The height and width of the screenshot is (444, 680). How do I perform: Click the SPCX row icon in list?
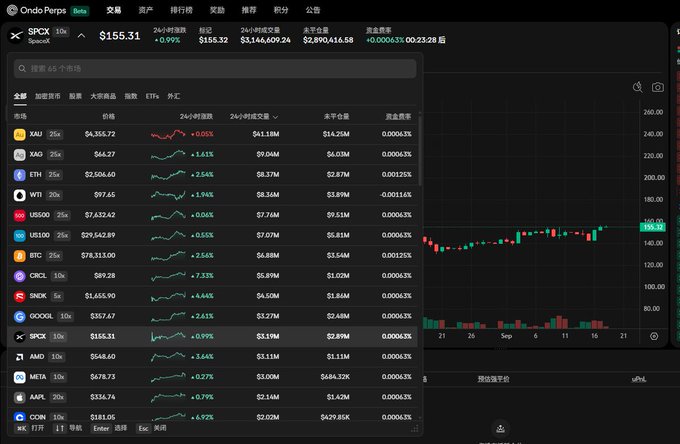(x=20, y=337)
